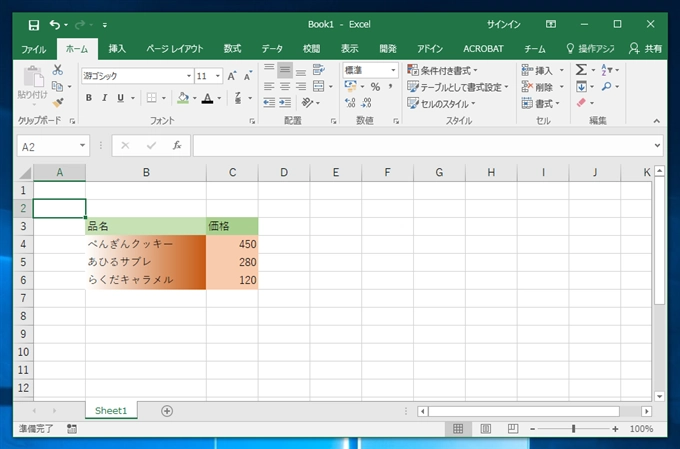Screen dimensions: 680x449
Task: Toggle italic formatting
Action: 105,98
